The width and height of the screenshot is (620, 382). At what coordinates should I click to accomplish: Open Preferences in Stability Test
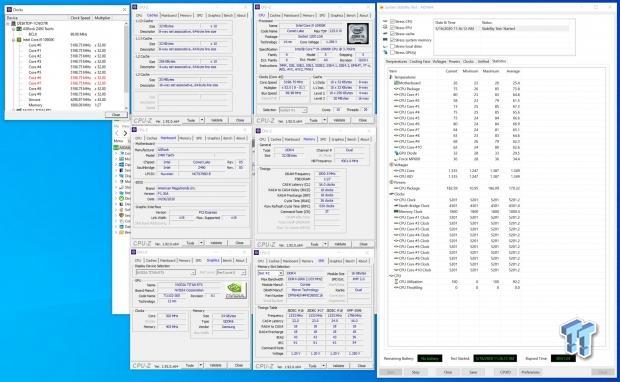coord(530,372)
